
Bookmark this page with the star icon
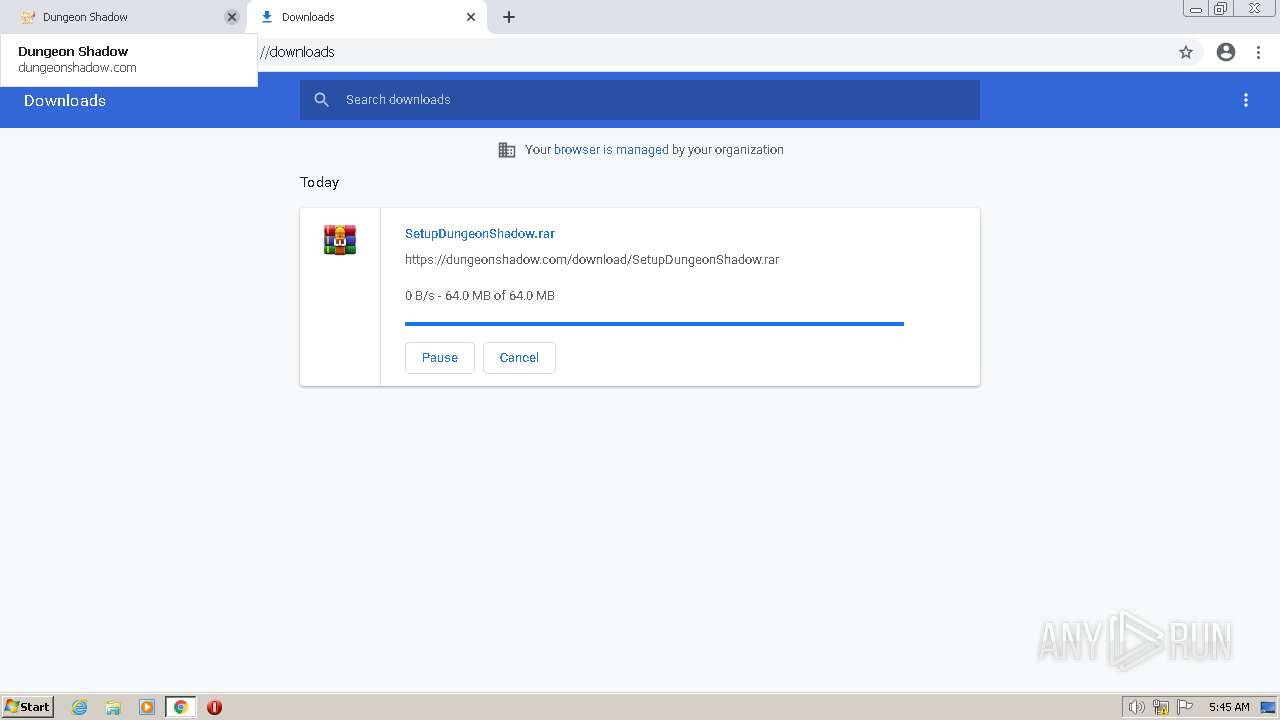[x=1186, y=52]
